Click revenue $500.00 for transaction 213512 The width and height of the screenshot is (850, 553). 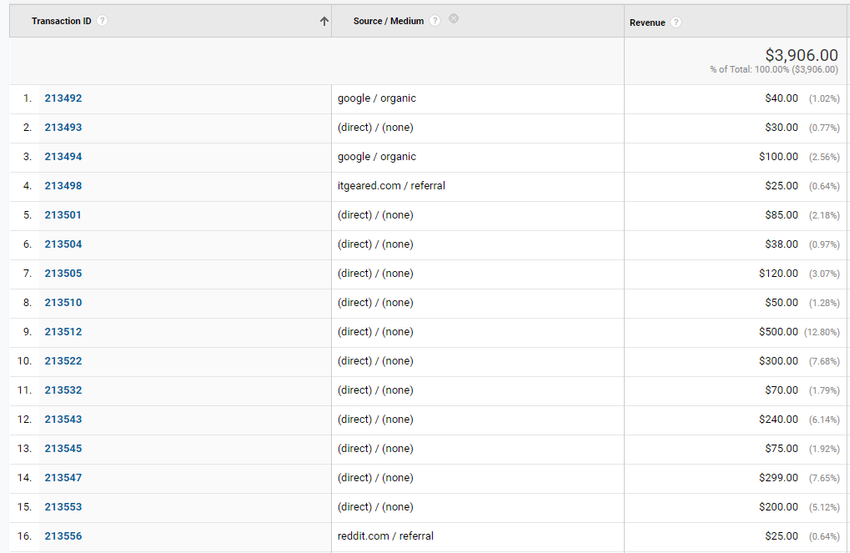[778, 332]
